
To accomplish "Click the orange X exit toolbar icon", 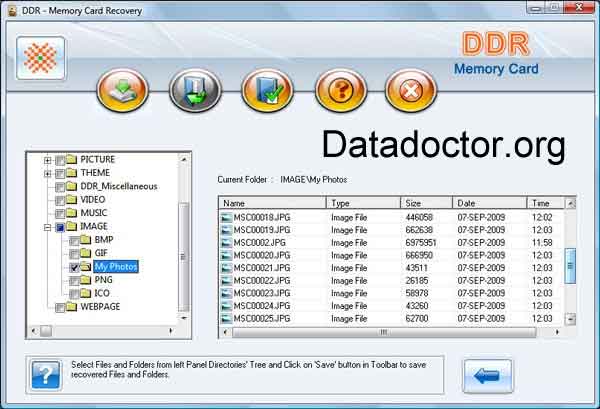I will (x=411, y=90).
